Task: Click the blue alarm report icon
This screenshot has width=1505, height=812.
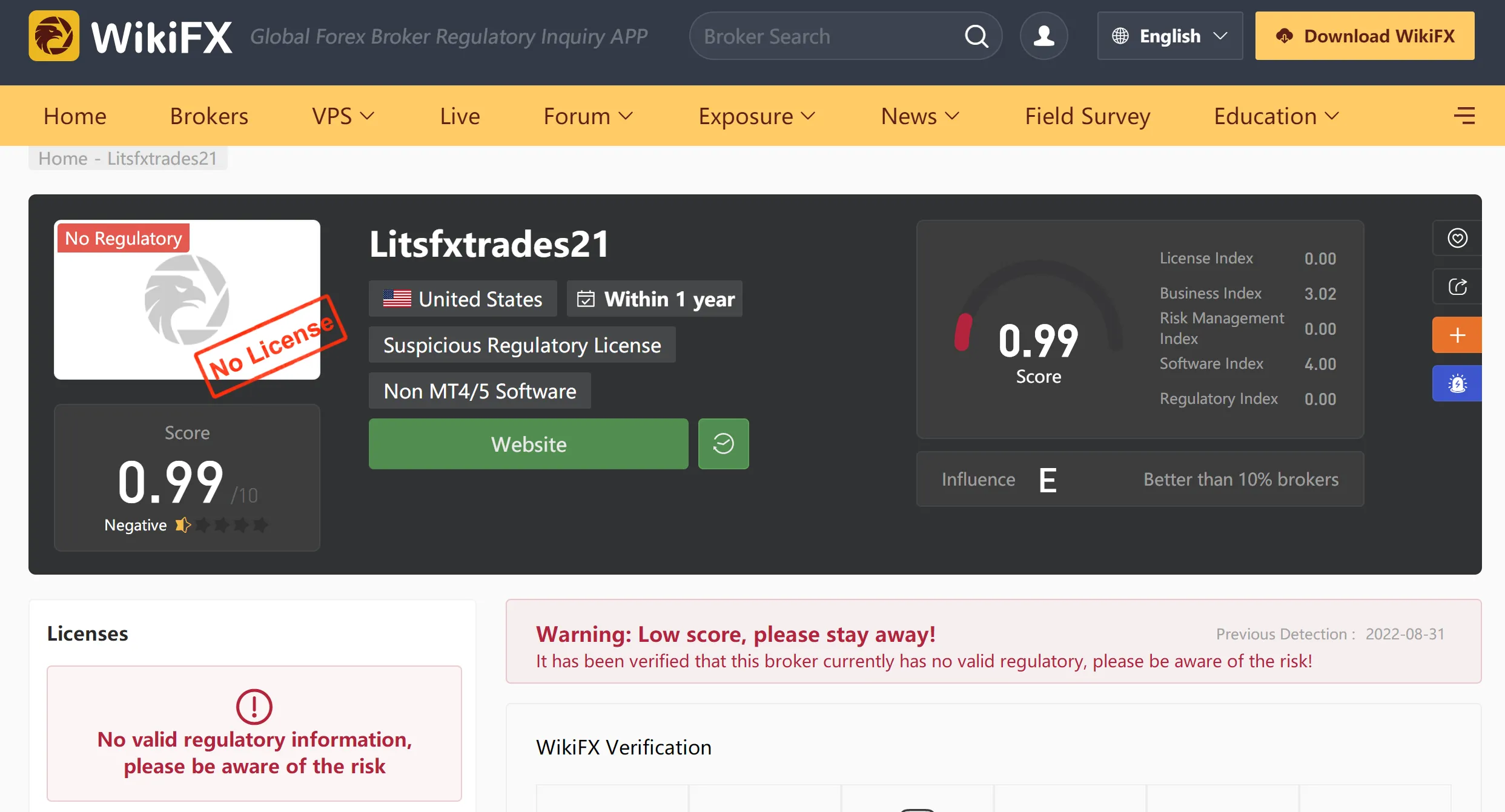Action: click(1457, 383)
